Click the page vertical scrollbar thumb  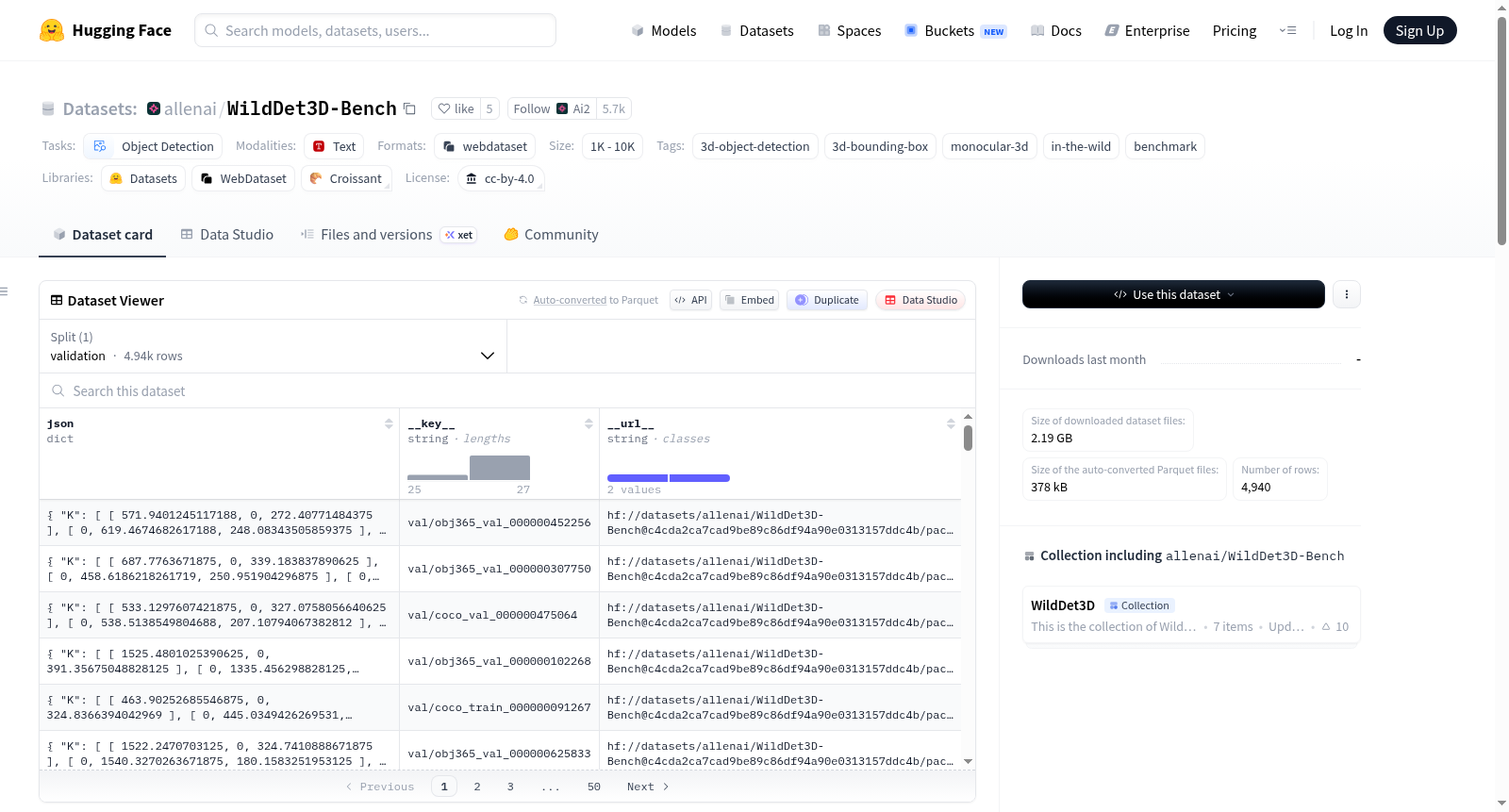(1501, 130)
